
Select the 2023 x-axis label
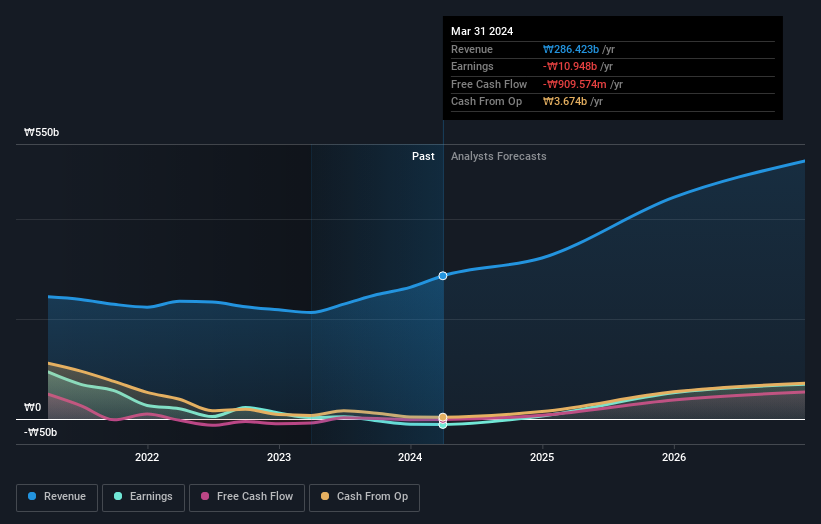pyautogui.click(x=279, y=458)
